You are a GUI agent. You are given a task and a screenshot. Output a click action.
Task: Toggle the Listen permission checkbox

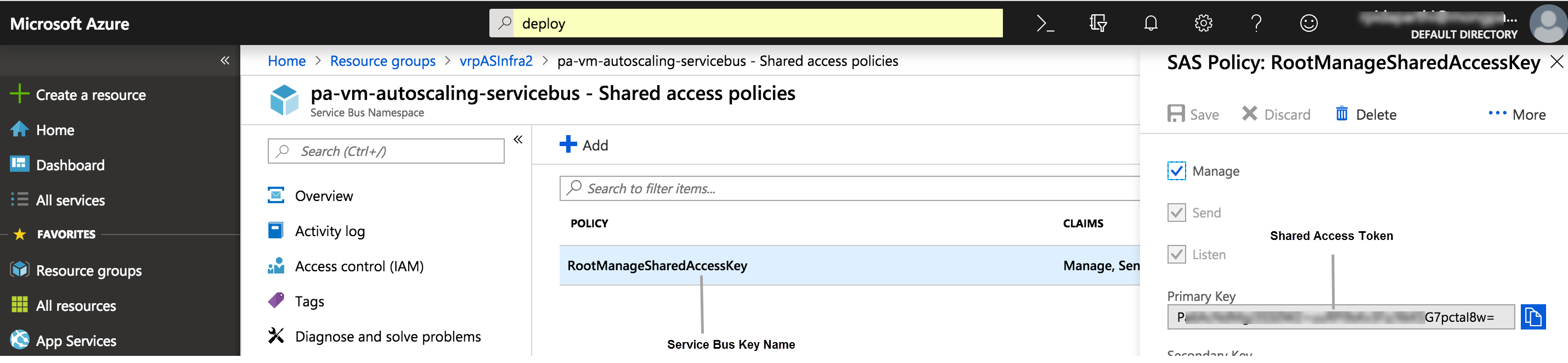(1177, 255)
